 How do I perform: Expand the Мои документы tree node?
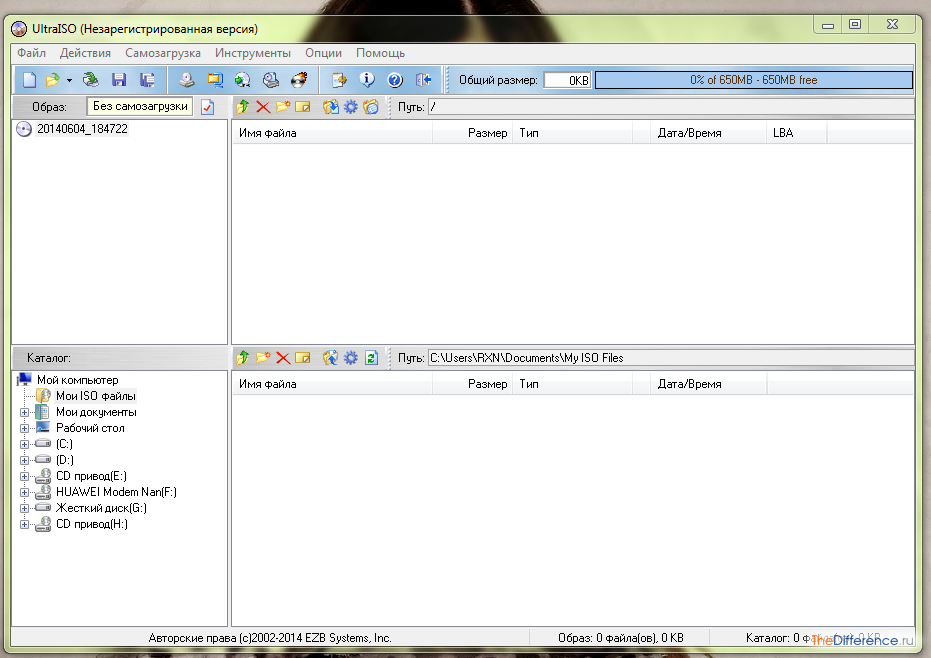[x=24, y=412]
